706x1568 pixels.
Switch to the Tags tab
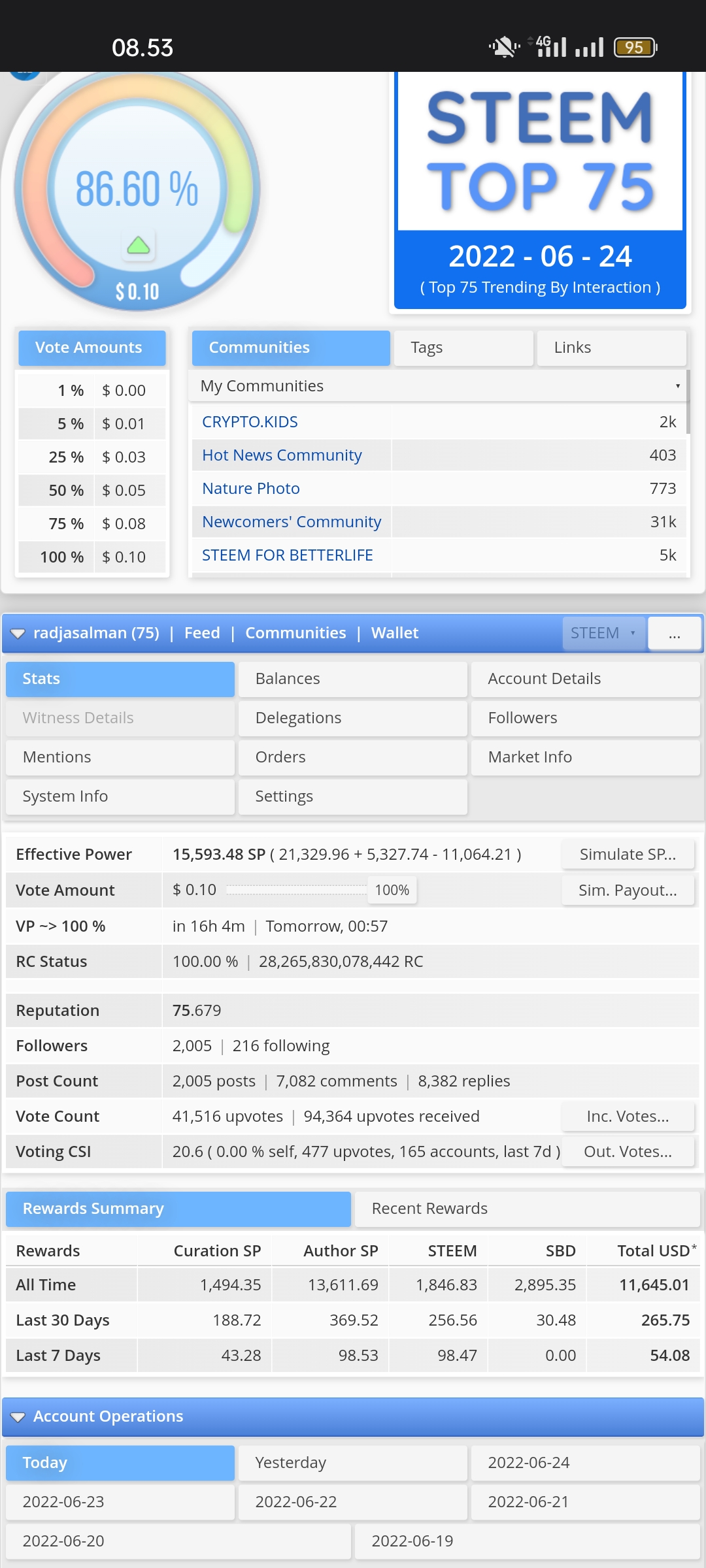tap(463, 348)
